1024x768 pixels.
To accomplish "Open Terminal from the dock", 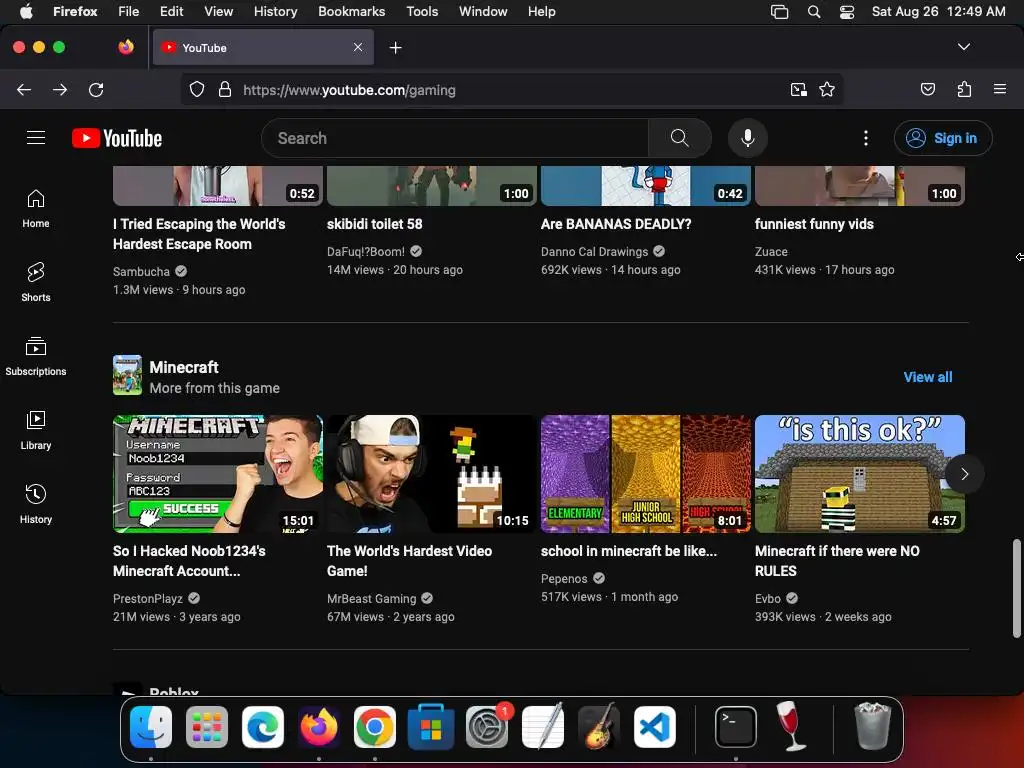I will click(x=736, y=727).
